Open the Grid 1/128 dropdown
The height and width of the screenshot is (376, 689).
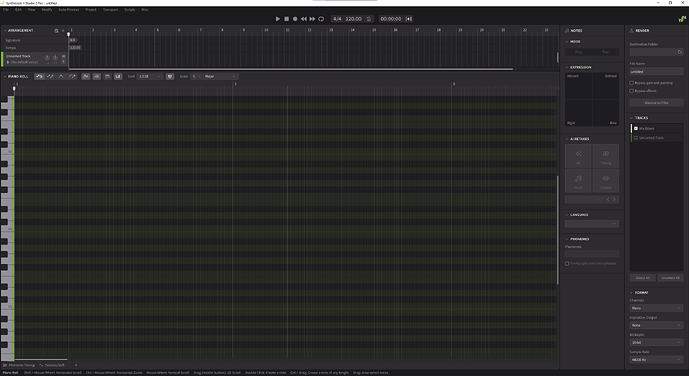coord(149,76)
